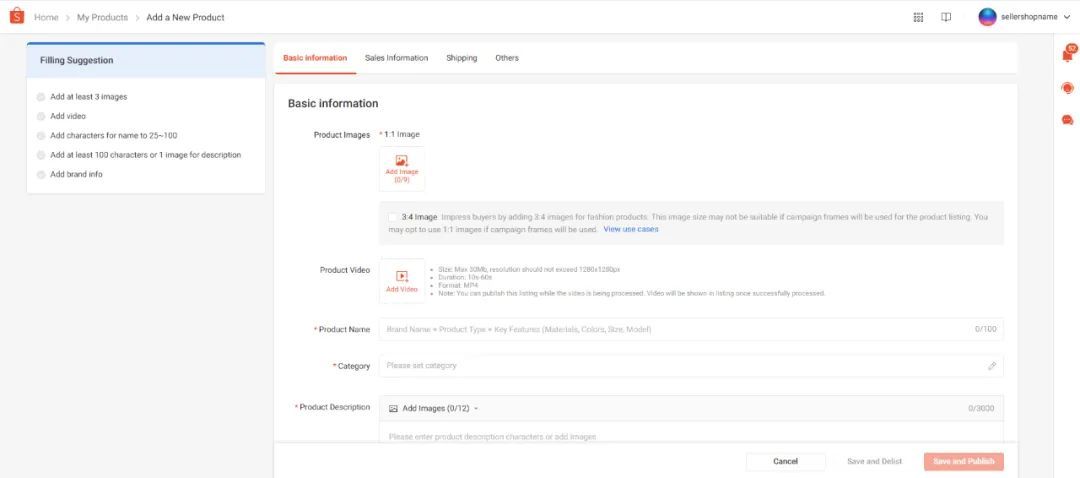The height and width of the screenshot is (478, 1080).
Task: Click the 0/3000 description counter
Action: click(x=981, y=408)
